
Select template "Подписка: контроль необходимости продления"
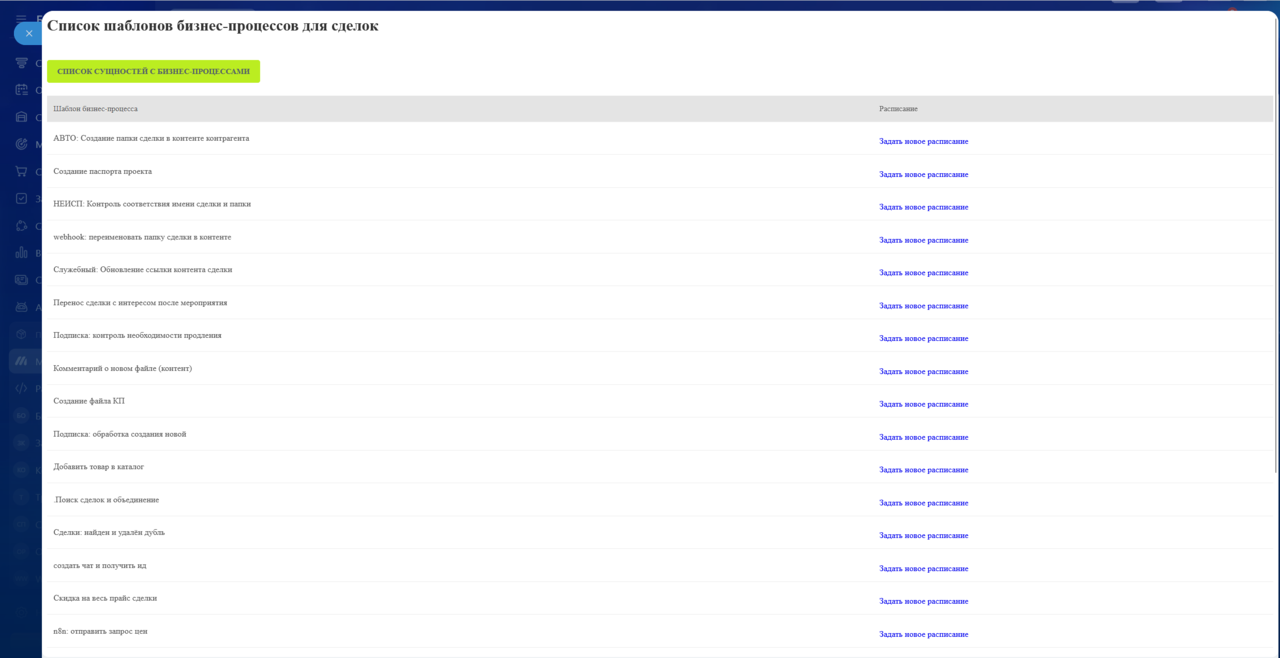point(137,335)
